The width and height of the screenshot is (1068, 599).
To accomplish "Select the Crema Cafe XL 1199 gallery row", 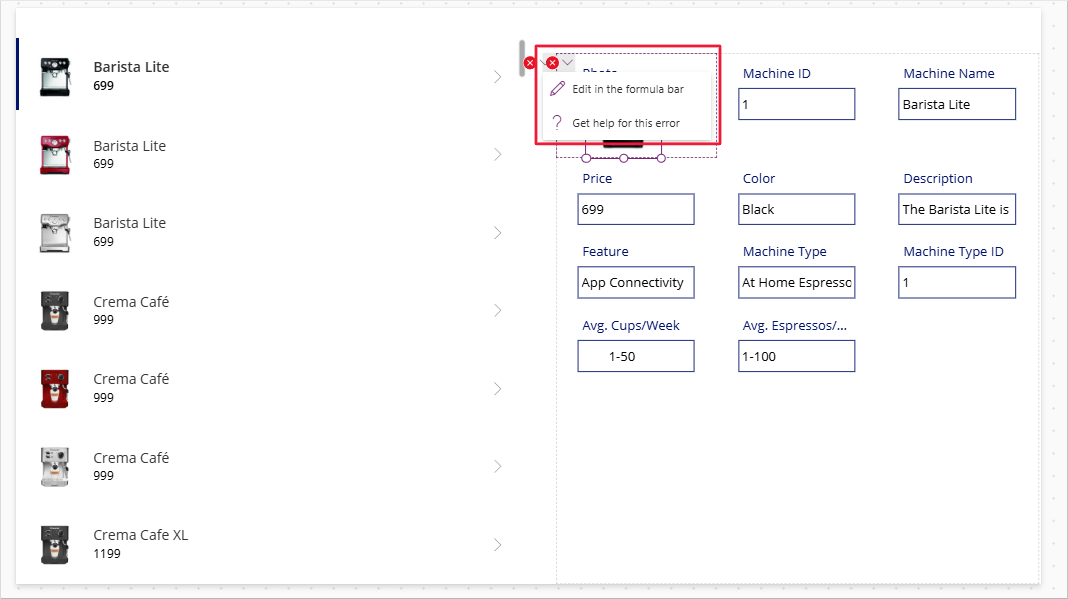I will point(250,544).
